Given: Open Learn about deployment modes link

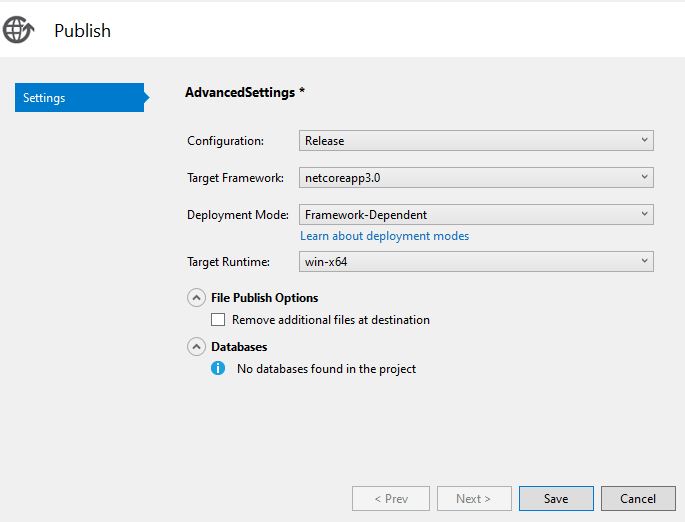Looking at the screenshot, I should 384,236.
